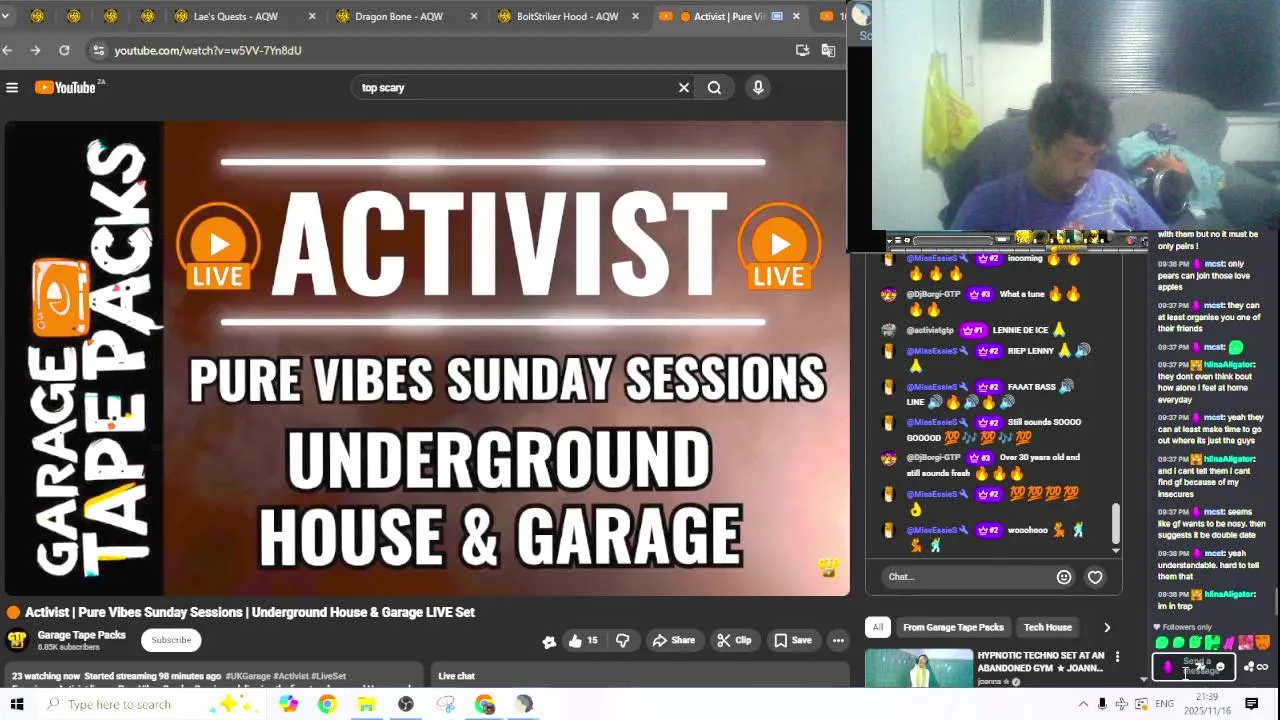The width and height of the screenshot is (1280, 720).
Task: Click the Windows taskbar search box
Action: click(148, 704)
